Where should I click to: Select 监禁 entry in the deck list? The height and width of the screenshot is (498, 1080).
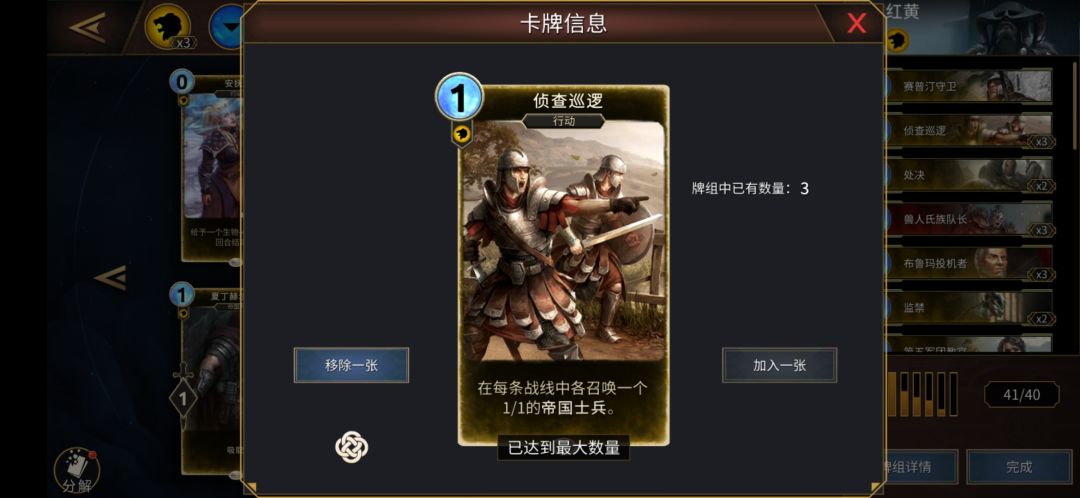[x=968, y=308]
